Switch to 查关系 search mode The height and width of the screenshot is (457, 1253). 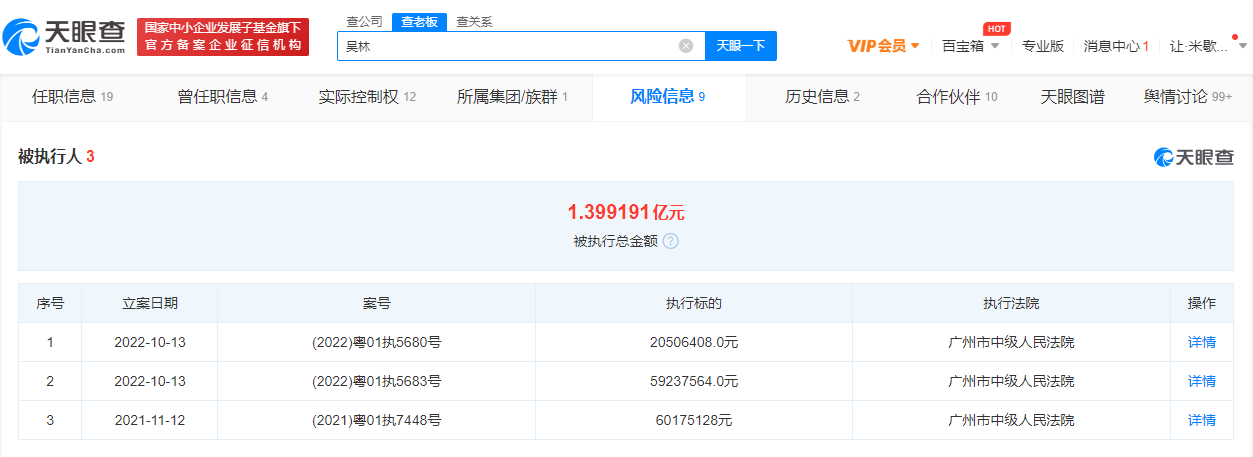pos(474,21)
